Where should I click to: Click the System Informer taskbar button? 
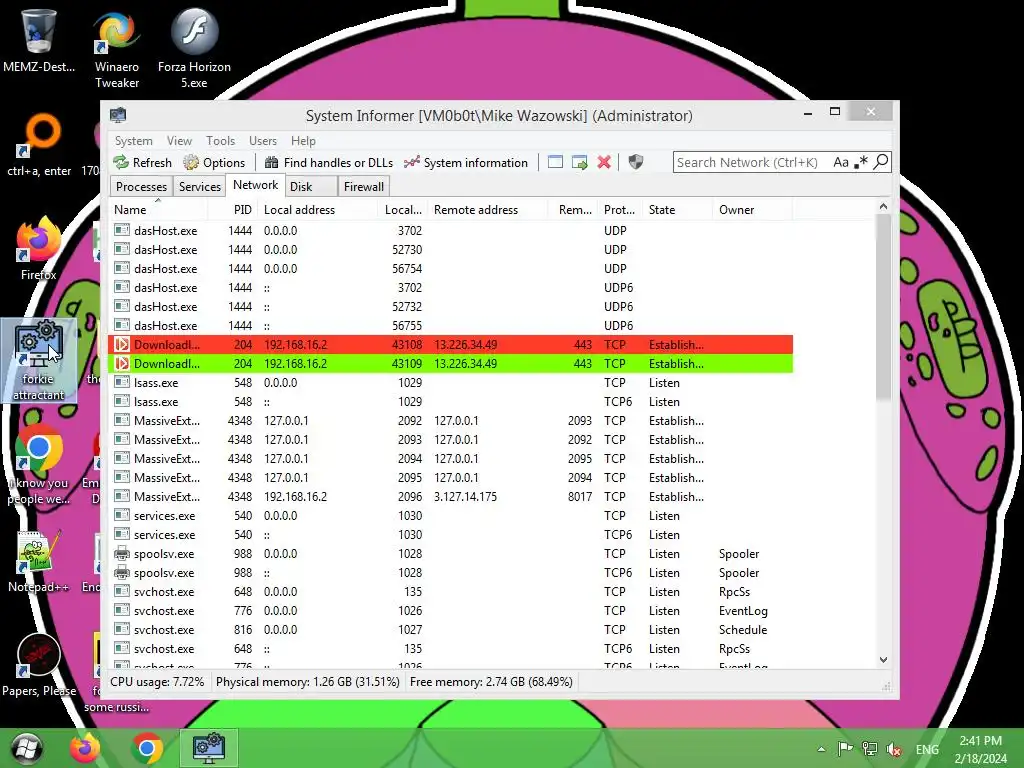point(209,748)
